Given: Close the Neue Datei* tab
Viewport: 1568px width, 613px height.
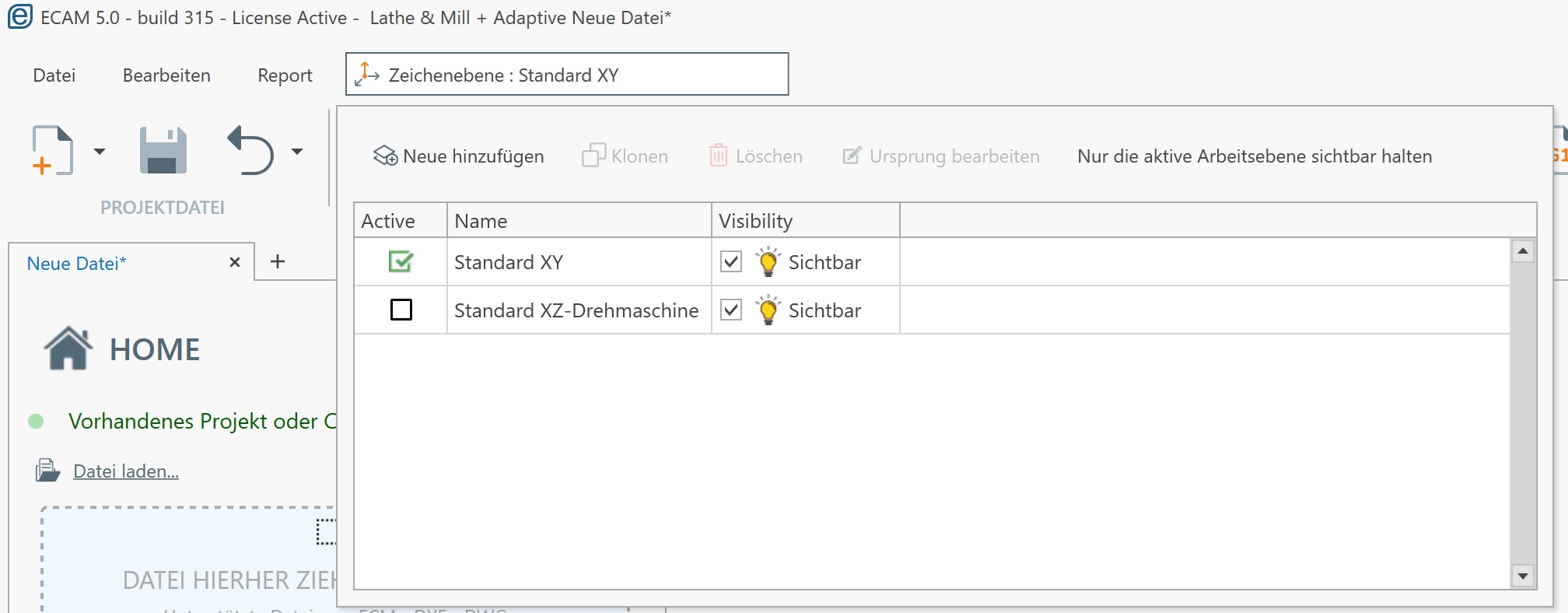Looking at the screenshot, I should click(x=235, y=263).
